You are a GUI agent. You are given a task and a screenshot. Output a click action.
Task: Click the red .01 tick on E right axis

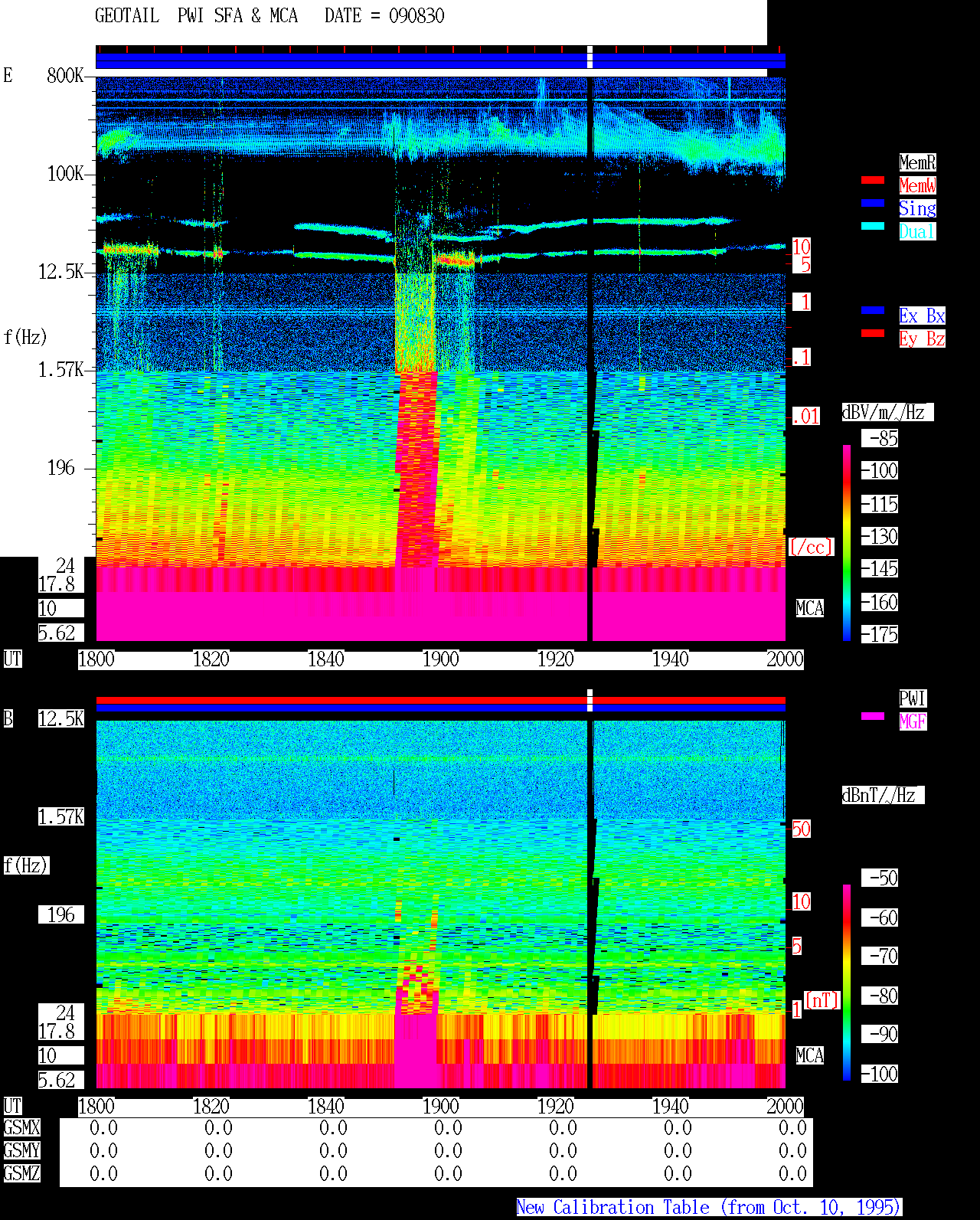coord(805,417)
